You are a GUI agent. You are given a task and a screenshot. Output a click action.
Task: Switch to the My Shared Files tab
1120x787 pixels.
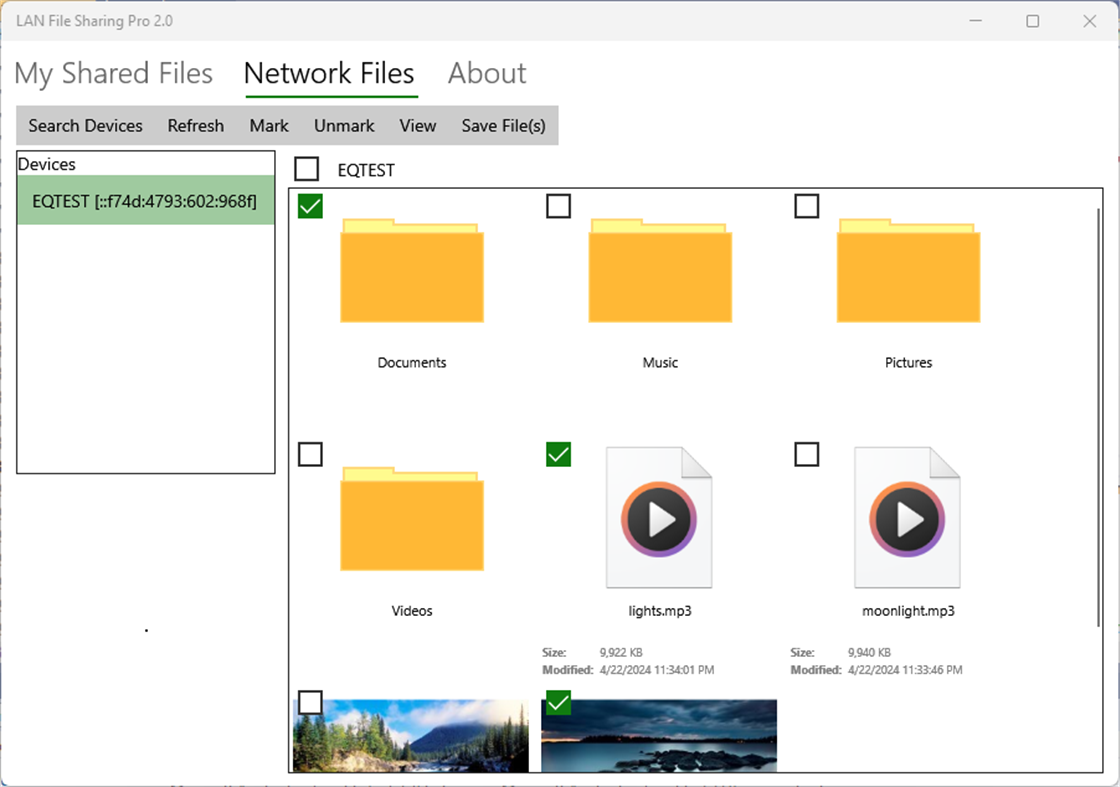[114, 73]
